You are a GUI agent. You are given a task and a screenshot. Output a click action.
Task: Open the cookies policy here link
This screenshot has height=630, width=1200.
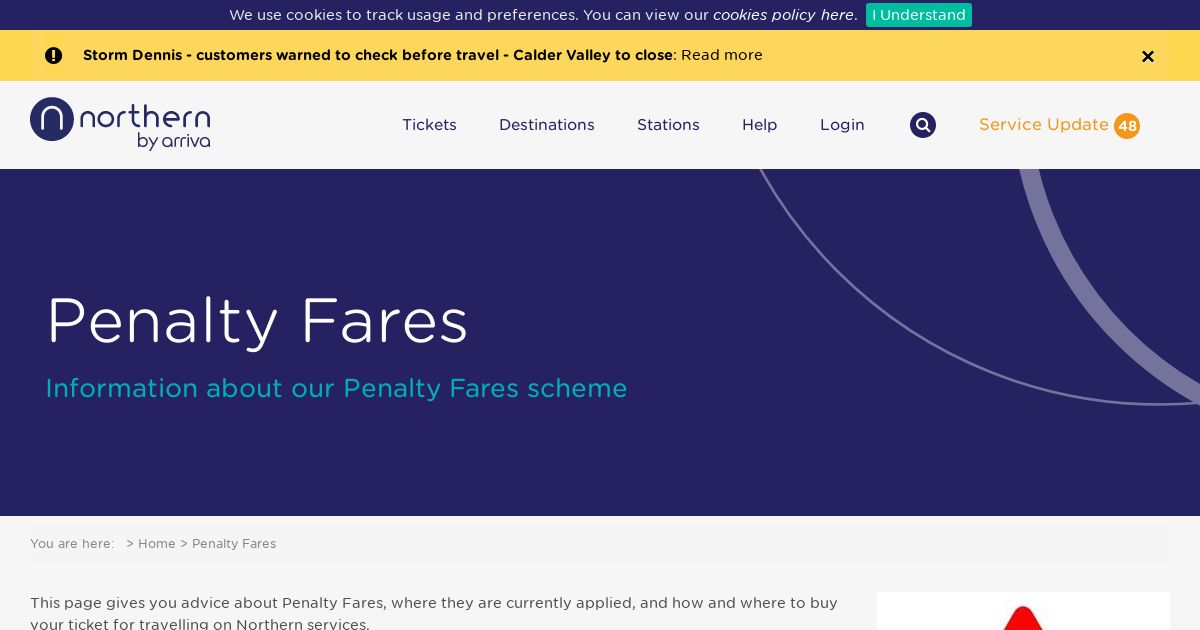[784, 15]
